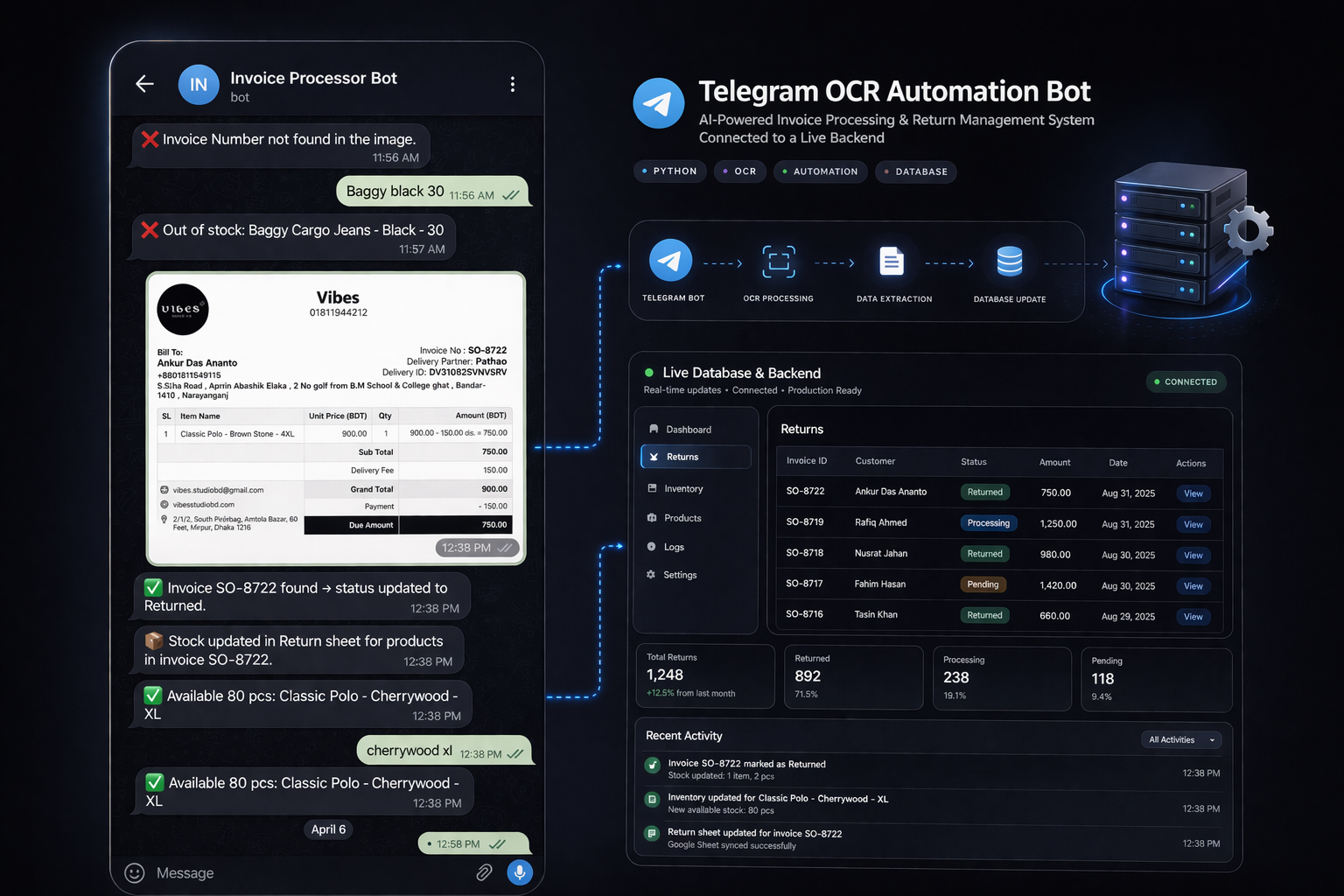Tap the microphone voice message button
1344x896 pixels.
[520, 872]
